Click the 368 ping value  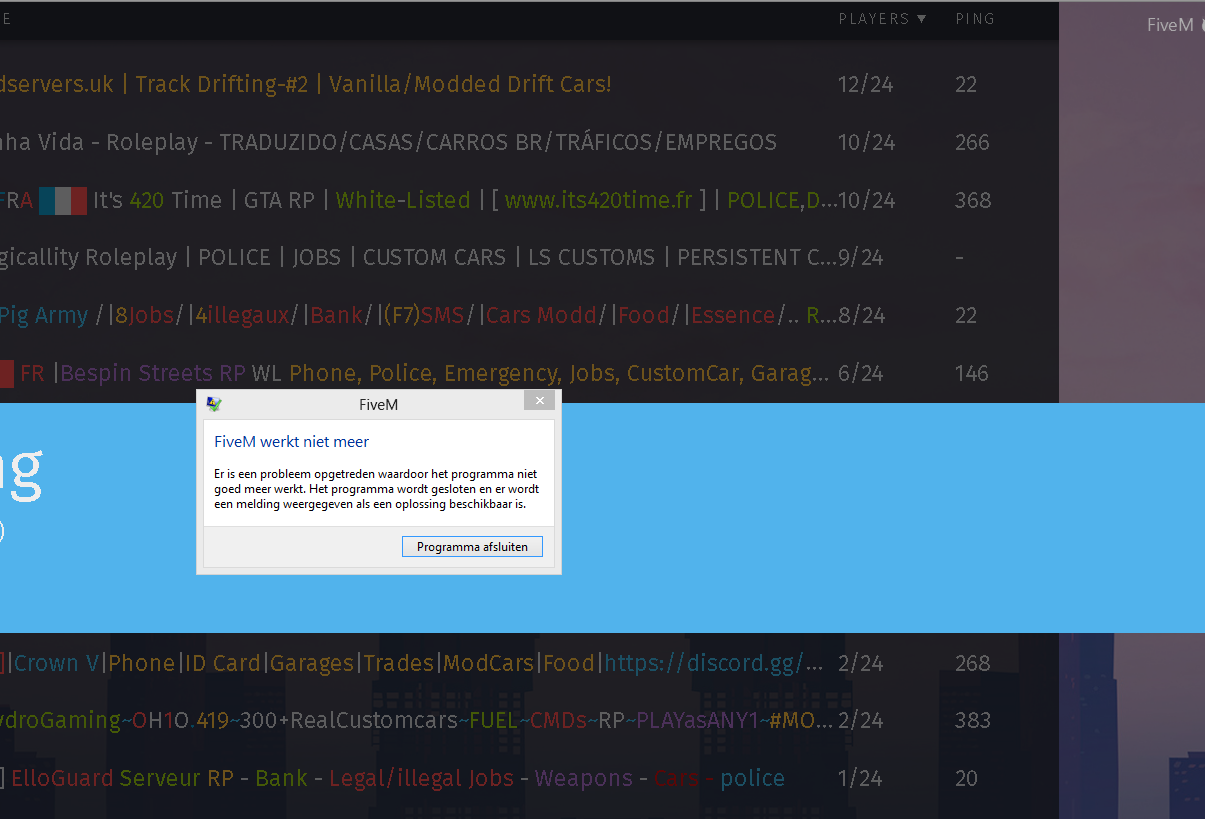click(x=973, y=200)
